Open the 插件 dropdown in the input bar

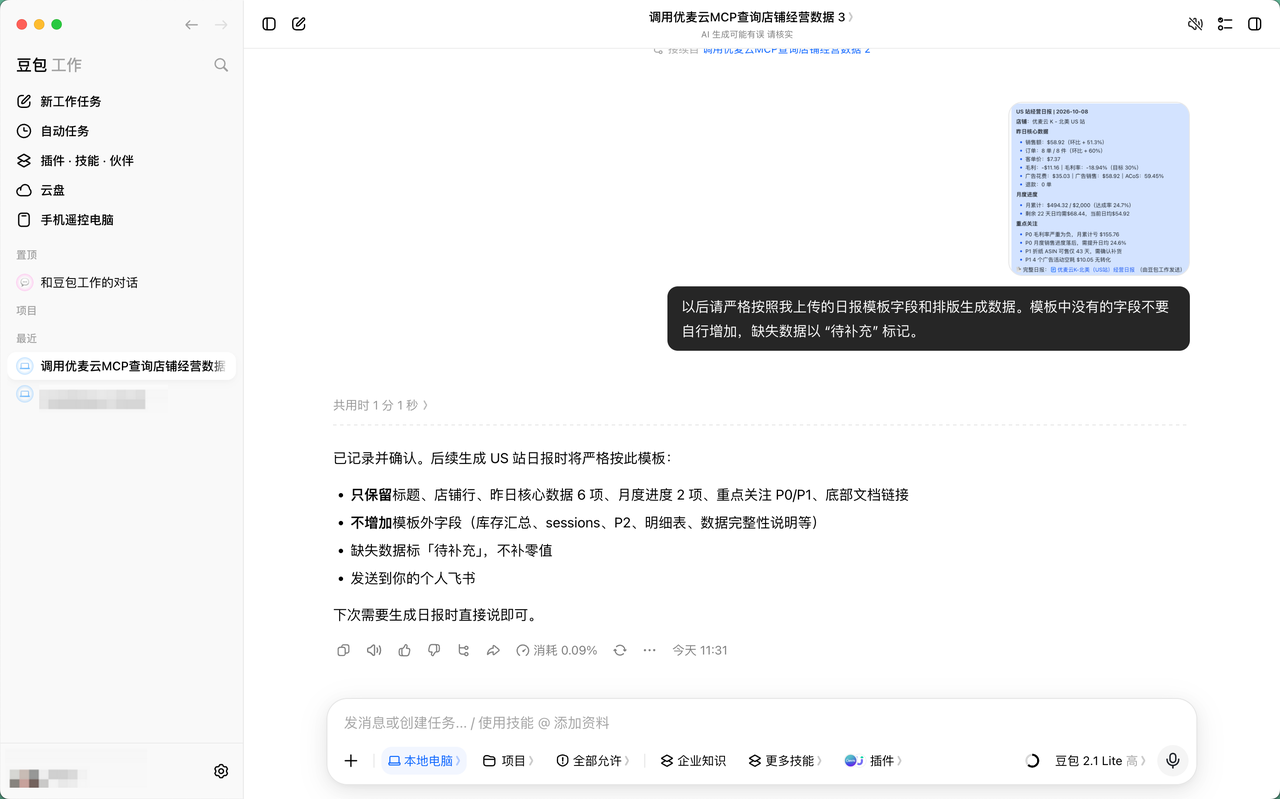tap(873, 761)
